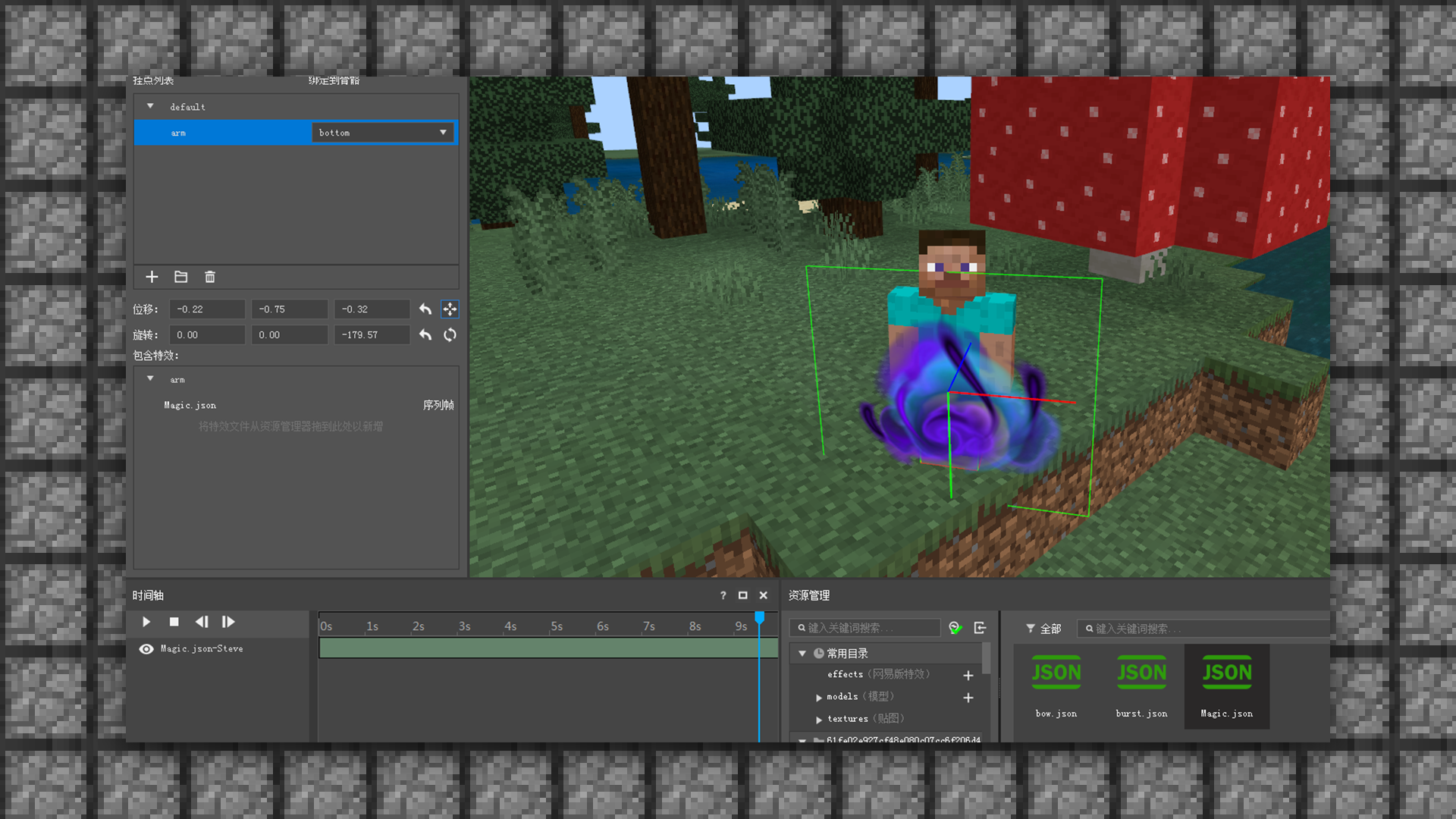Click the timeline panel title
The height and width of the screenshot is (819, 1456).
coord(148,596)
